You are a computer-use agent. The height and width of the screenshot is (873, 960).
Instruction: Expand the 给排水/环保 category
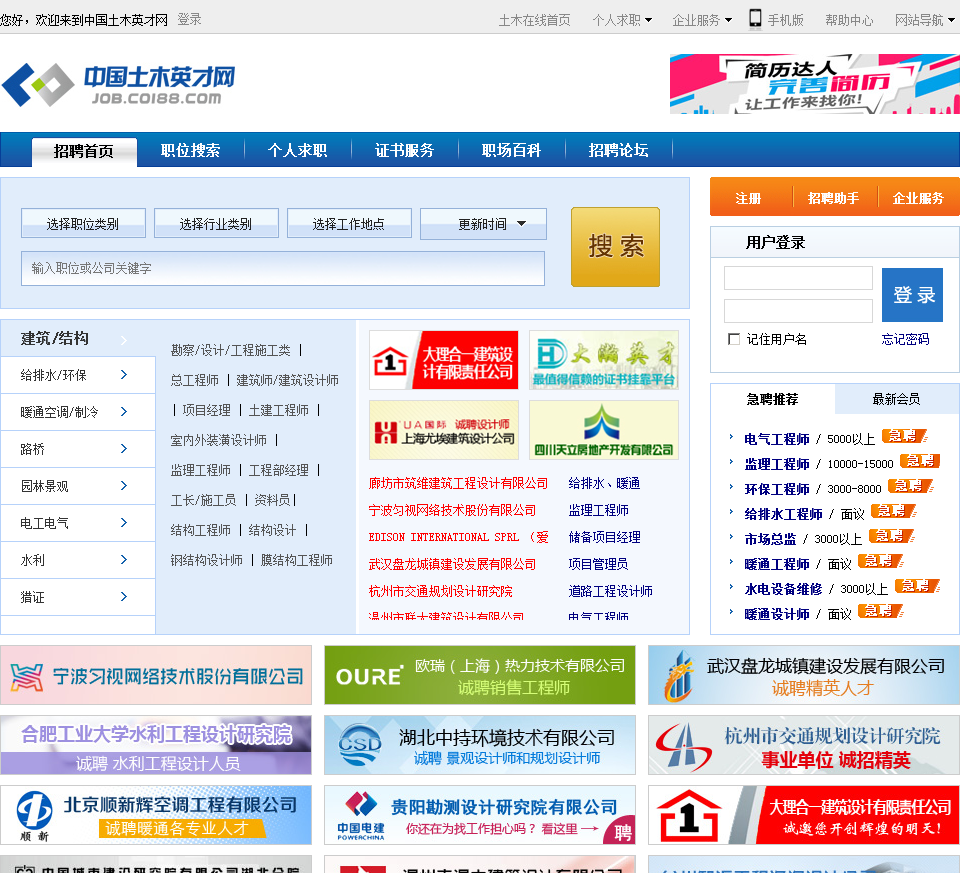pyautogui.click(x=78, y=375)
